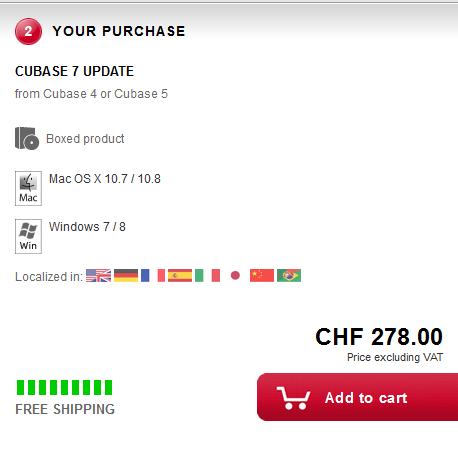Click the green free shipping bar
Viewport: 458px width, 469px height.
[64, 387]
